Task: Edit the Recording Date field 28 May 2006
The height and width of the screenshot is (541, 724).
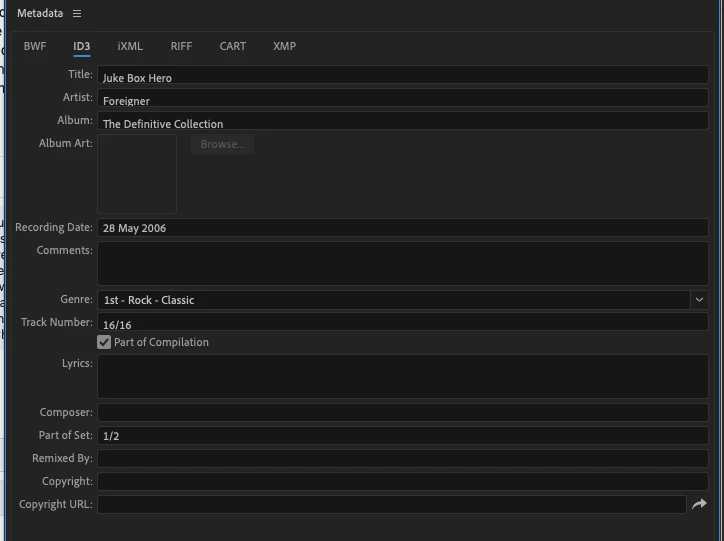Action: tap(403, 228)
